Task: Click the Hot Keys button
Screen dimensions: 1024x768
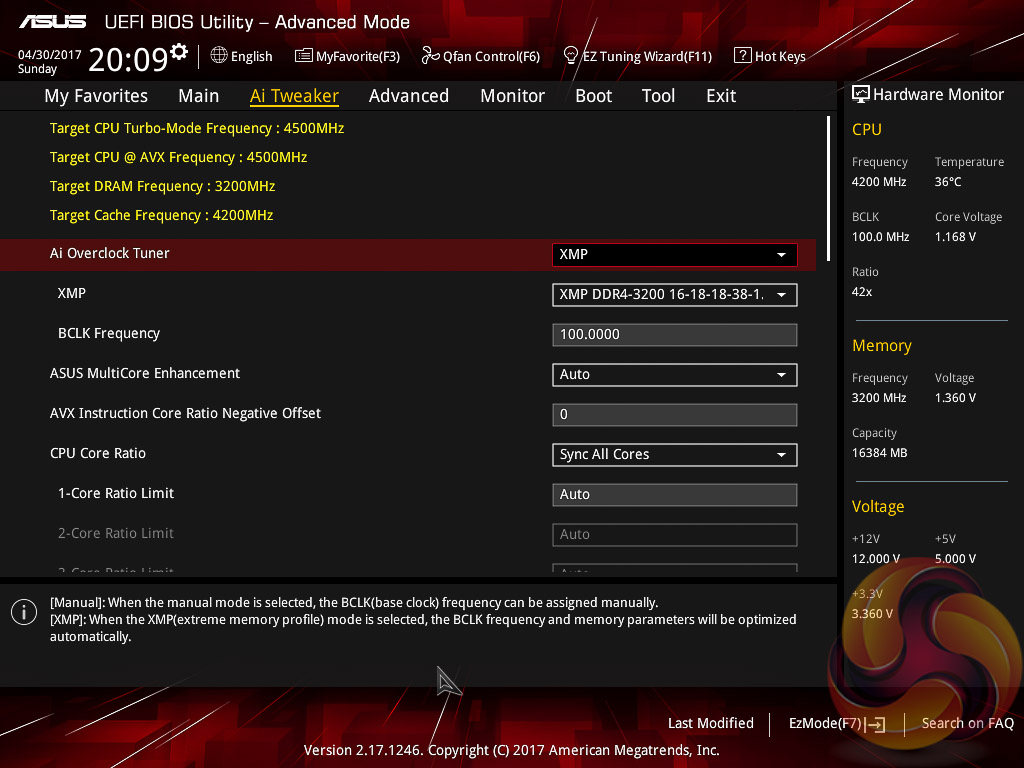Action: tap(770, 56)
